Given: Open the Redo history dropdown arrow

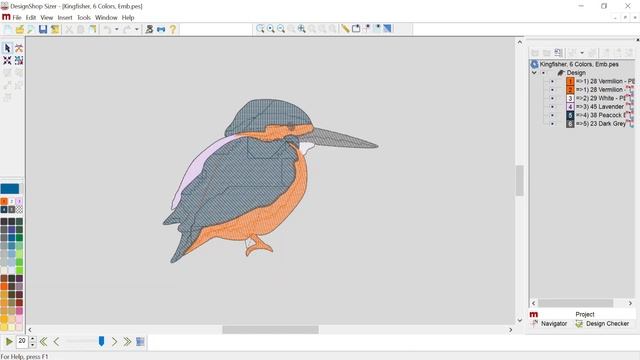Looking at the screenshot, I should point(137,29).
